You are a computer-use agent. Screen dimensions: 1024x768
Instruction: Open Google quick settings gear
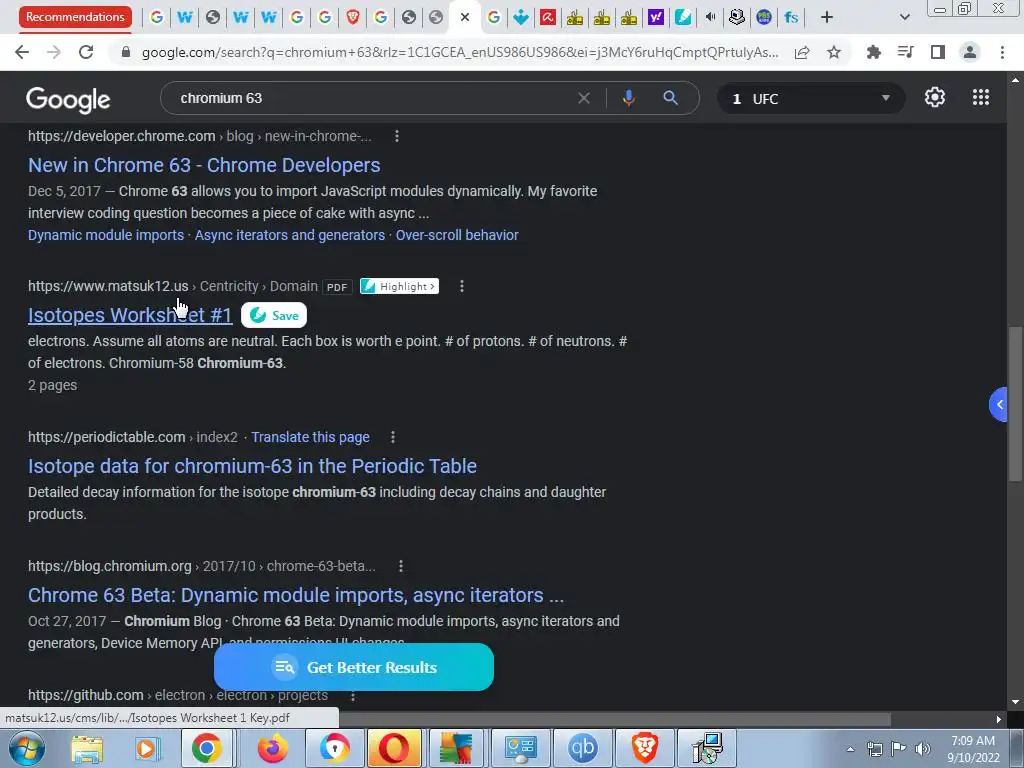(x=935, y=97)
